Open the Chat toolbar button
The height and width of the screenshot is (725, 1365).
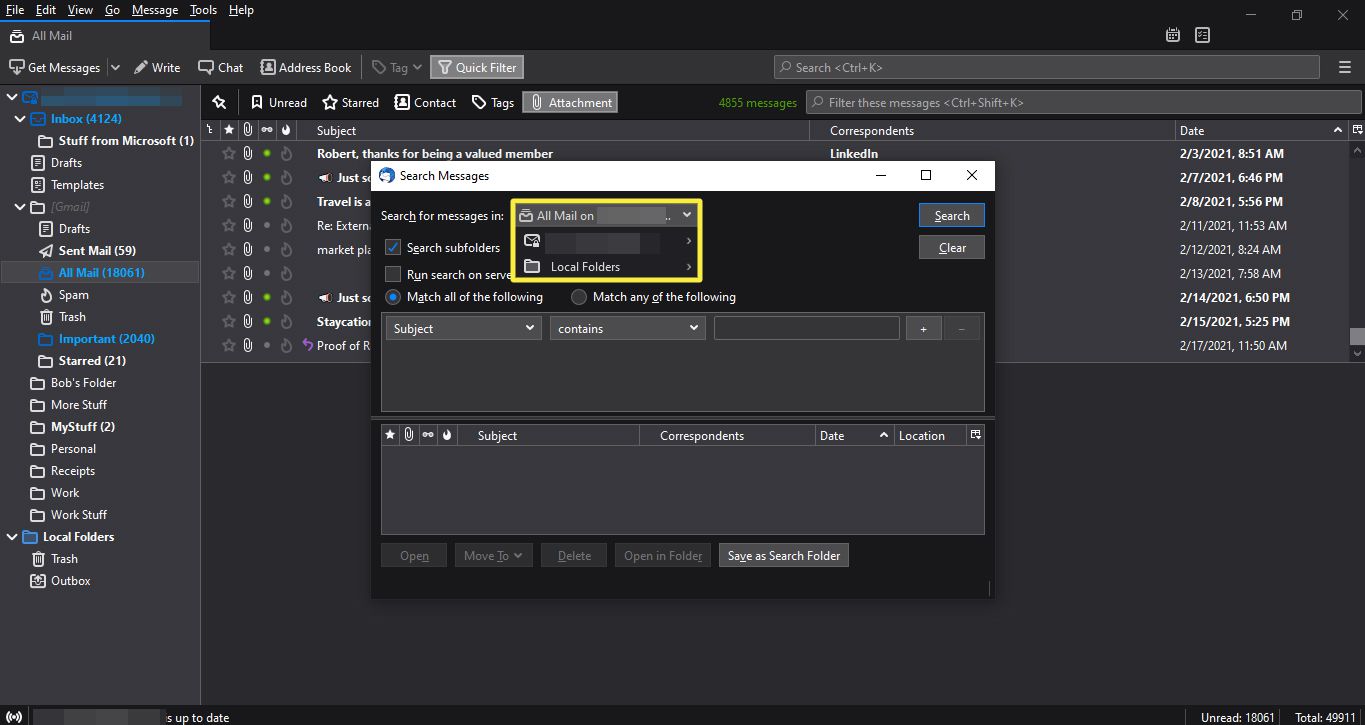pyautogui.click(x=221, y=67)
